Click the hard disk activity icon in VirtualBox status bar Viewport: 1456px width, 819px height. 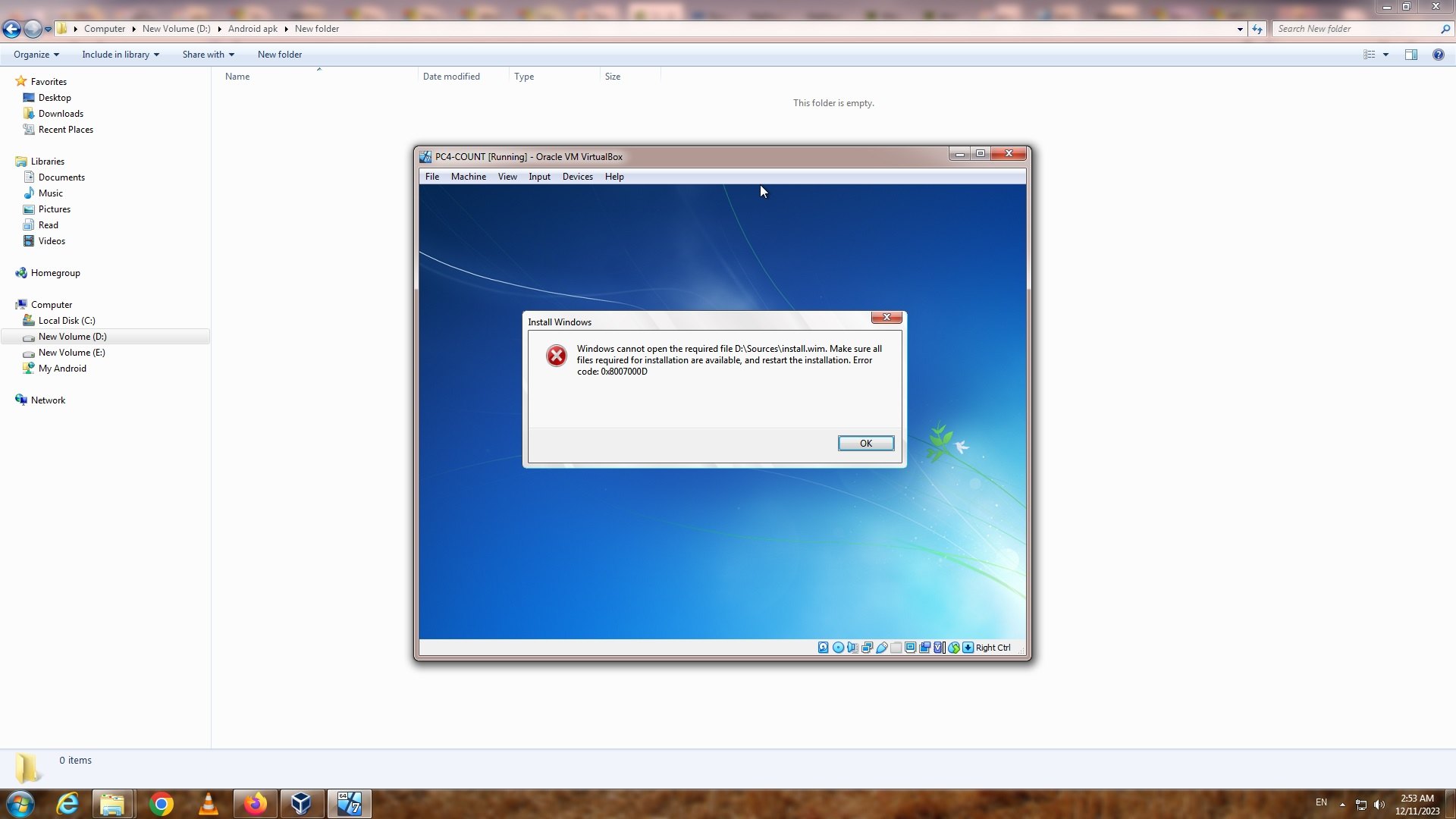(x=824, y=648)
